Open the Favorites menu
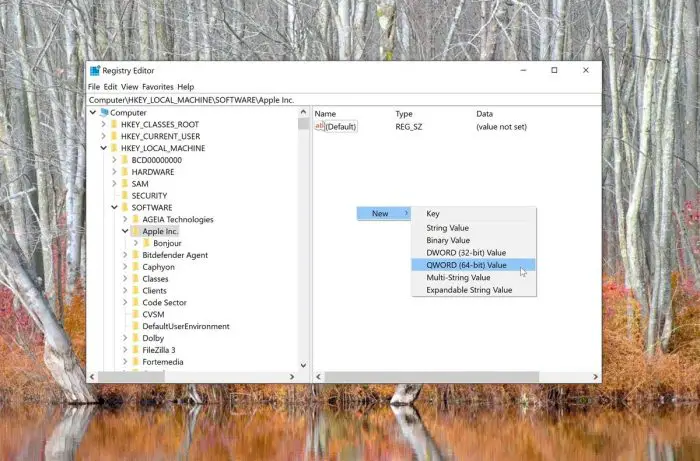Viewport: 700px width, 461px height. [158, 87]
